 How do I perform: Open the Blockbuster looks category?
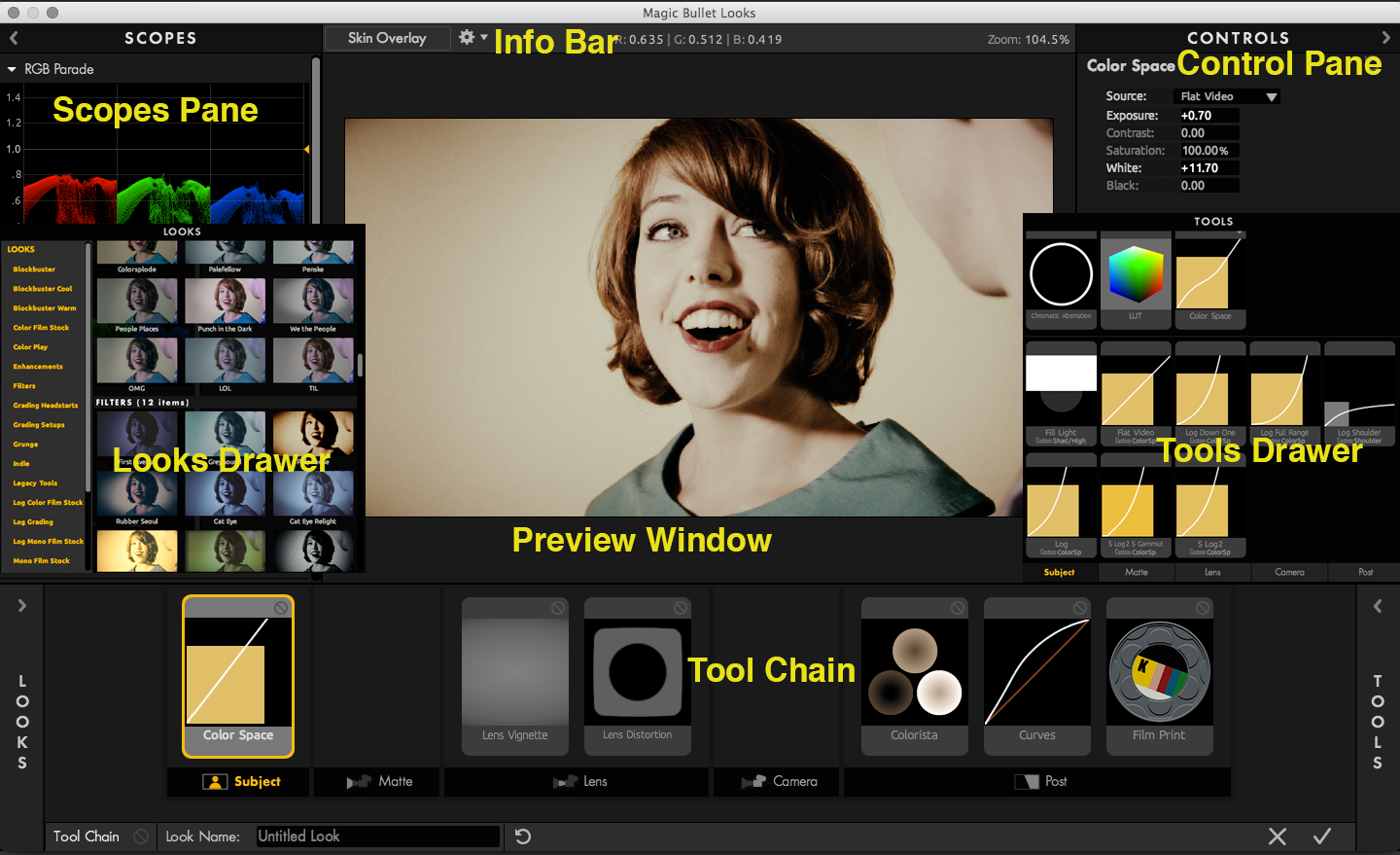34,269
